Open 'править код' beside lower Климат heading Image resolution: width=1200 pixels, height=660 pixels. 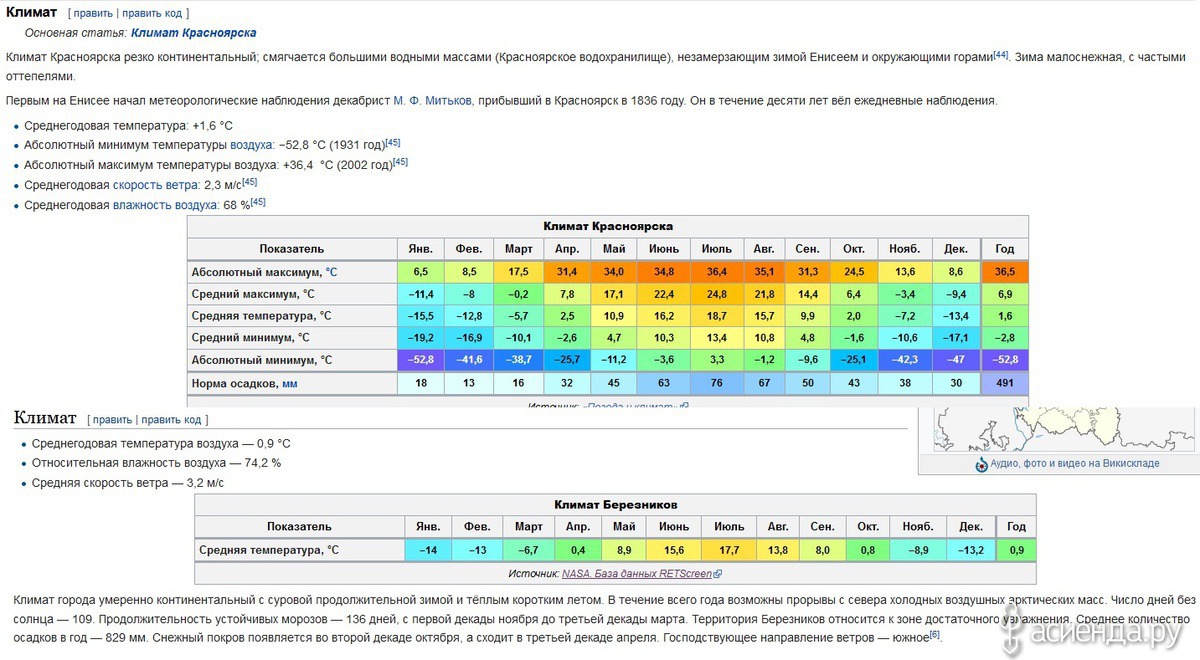point(170,419)
